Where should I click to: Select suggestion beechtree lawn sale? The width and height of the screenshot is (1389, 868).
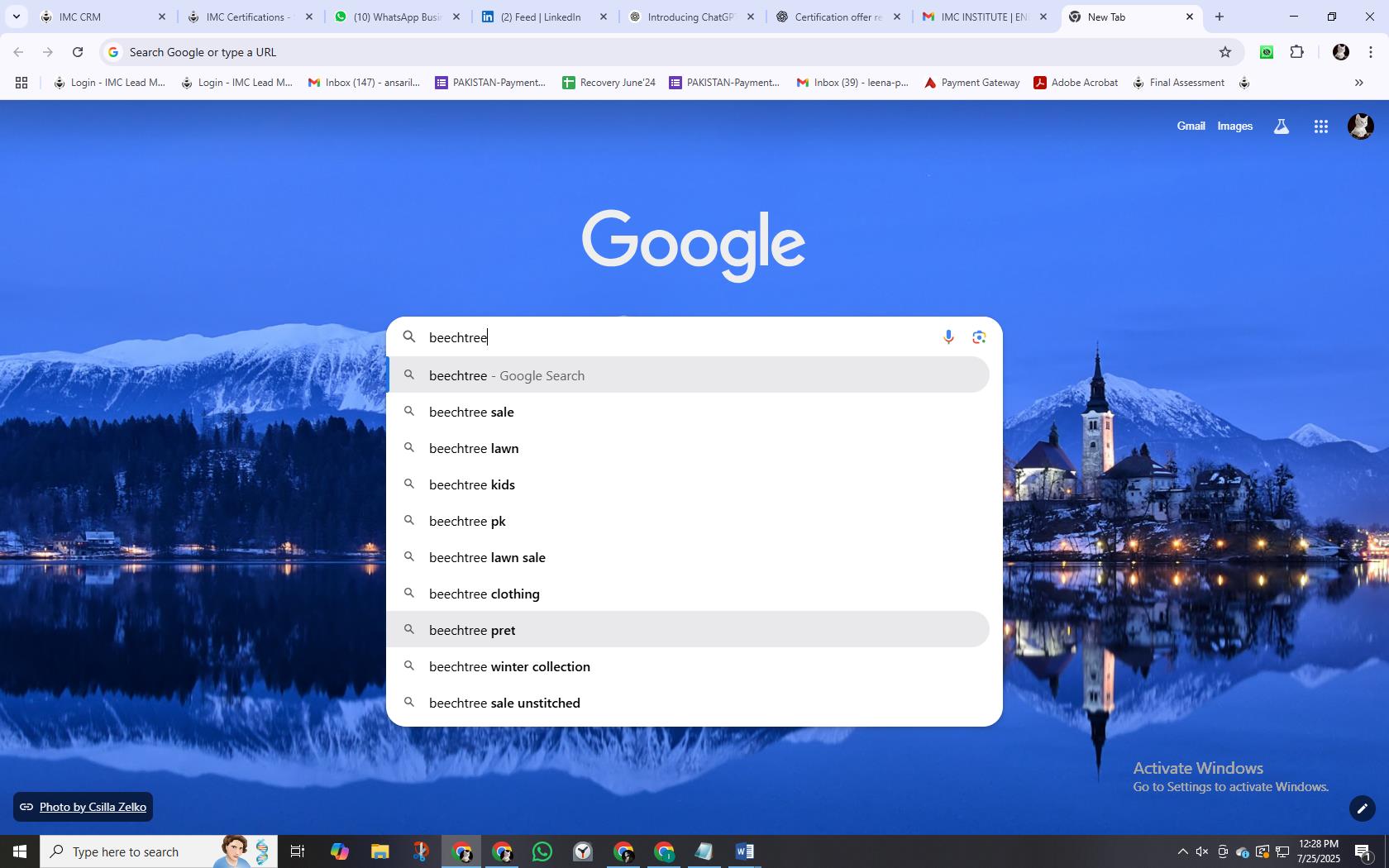pyautogui.click(x=688, y=557)
